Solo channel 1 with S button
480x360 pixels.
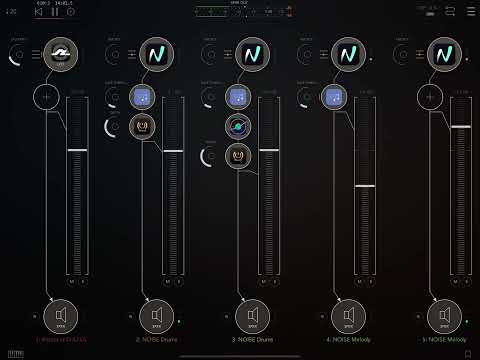click(x=83, y=282)
